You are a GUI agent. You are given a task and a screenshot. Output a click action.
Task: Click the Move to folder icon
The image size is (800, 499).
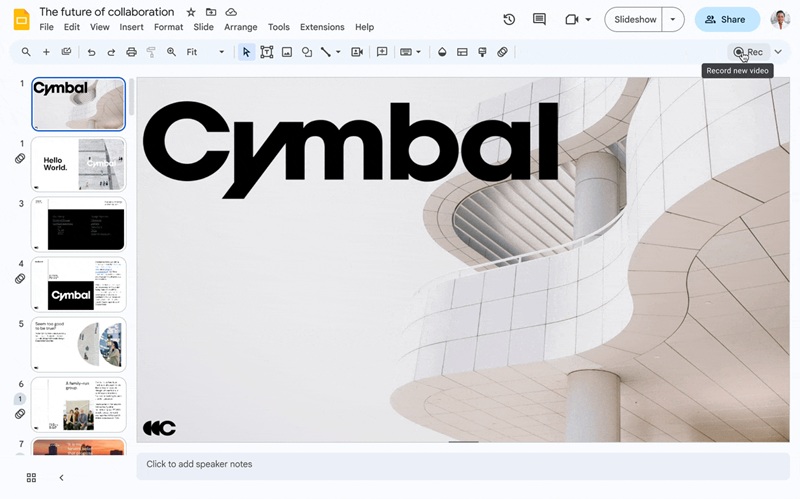point(211,12)
